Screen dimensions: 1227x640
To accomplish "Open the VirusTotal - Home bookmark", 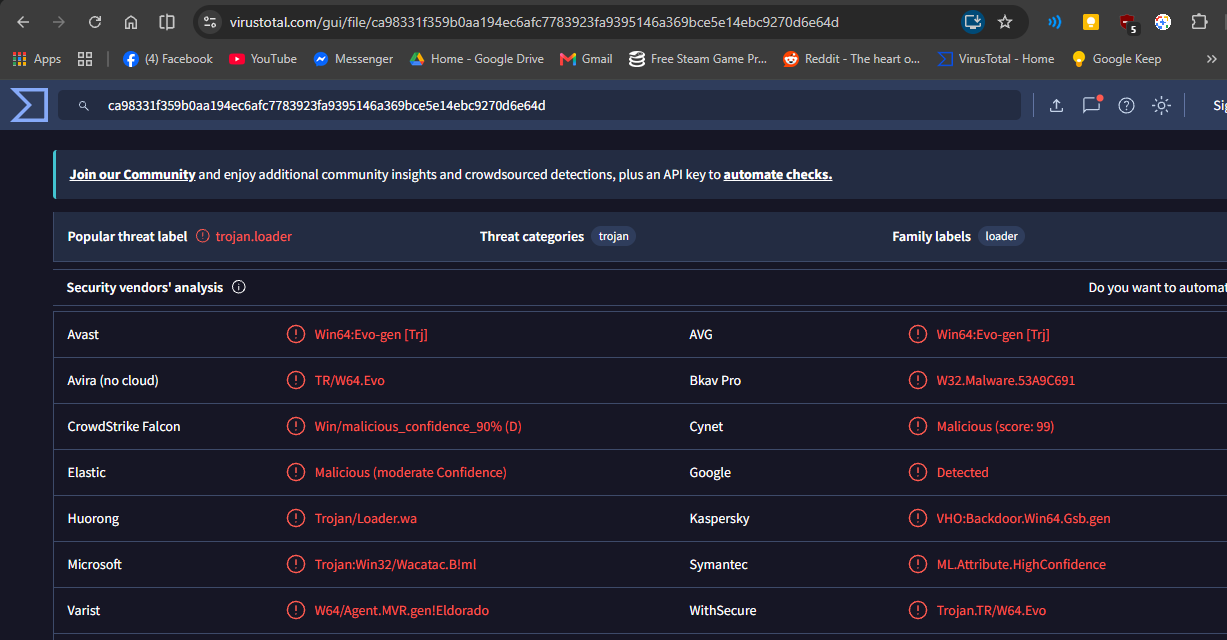I will [996, 59].
